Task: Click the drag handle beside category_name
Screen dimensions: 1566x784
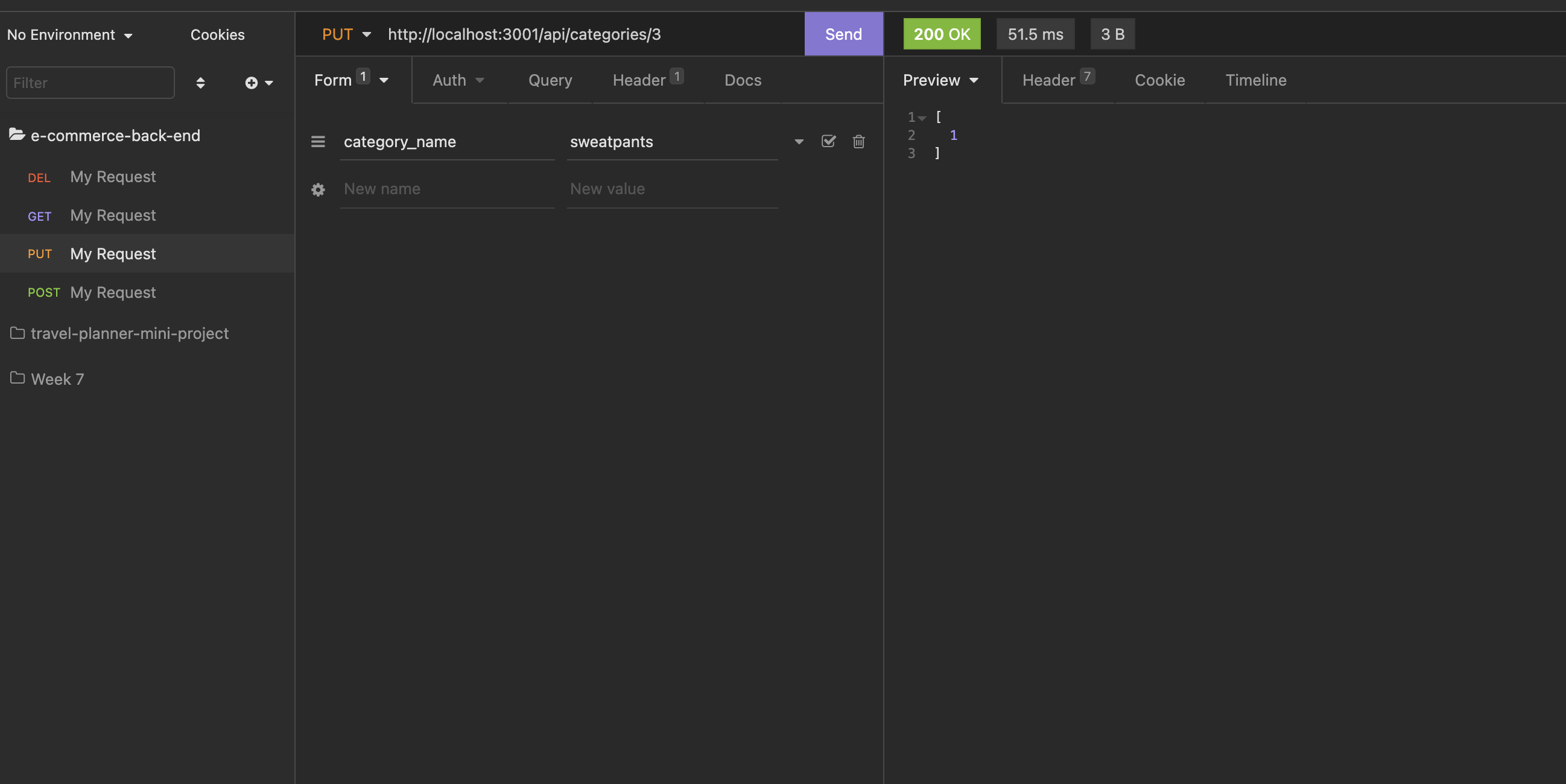Action: point(318,142)
